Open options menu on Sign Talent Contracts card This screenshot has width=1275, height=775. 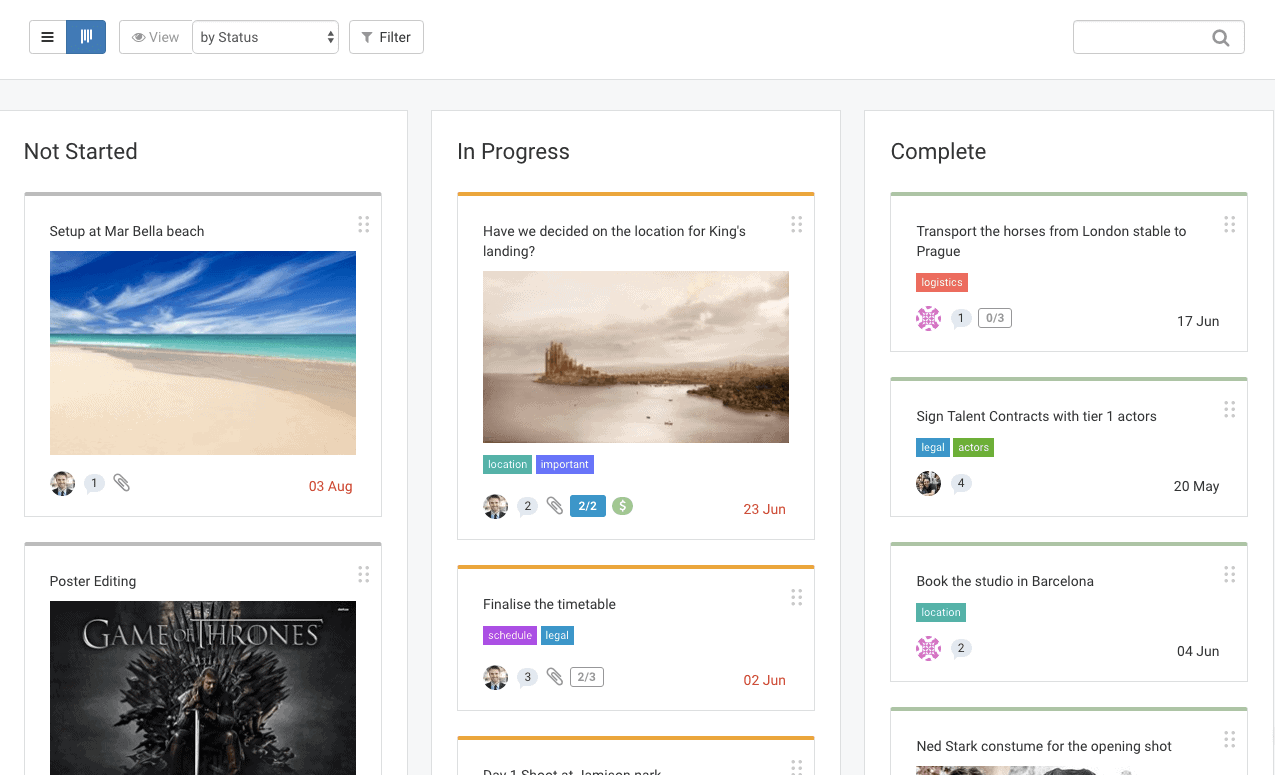(1229, 409)
